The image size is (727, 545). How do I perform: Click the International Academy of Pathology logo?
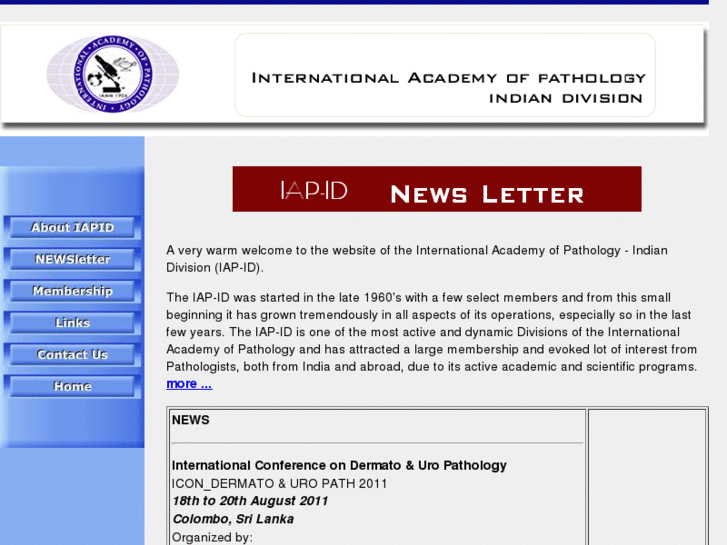pyautogui.click(x=113, y=74)
